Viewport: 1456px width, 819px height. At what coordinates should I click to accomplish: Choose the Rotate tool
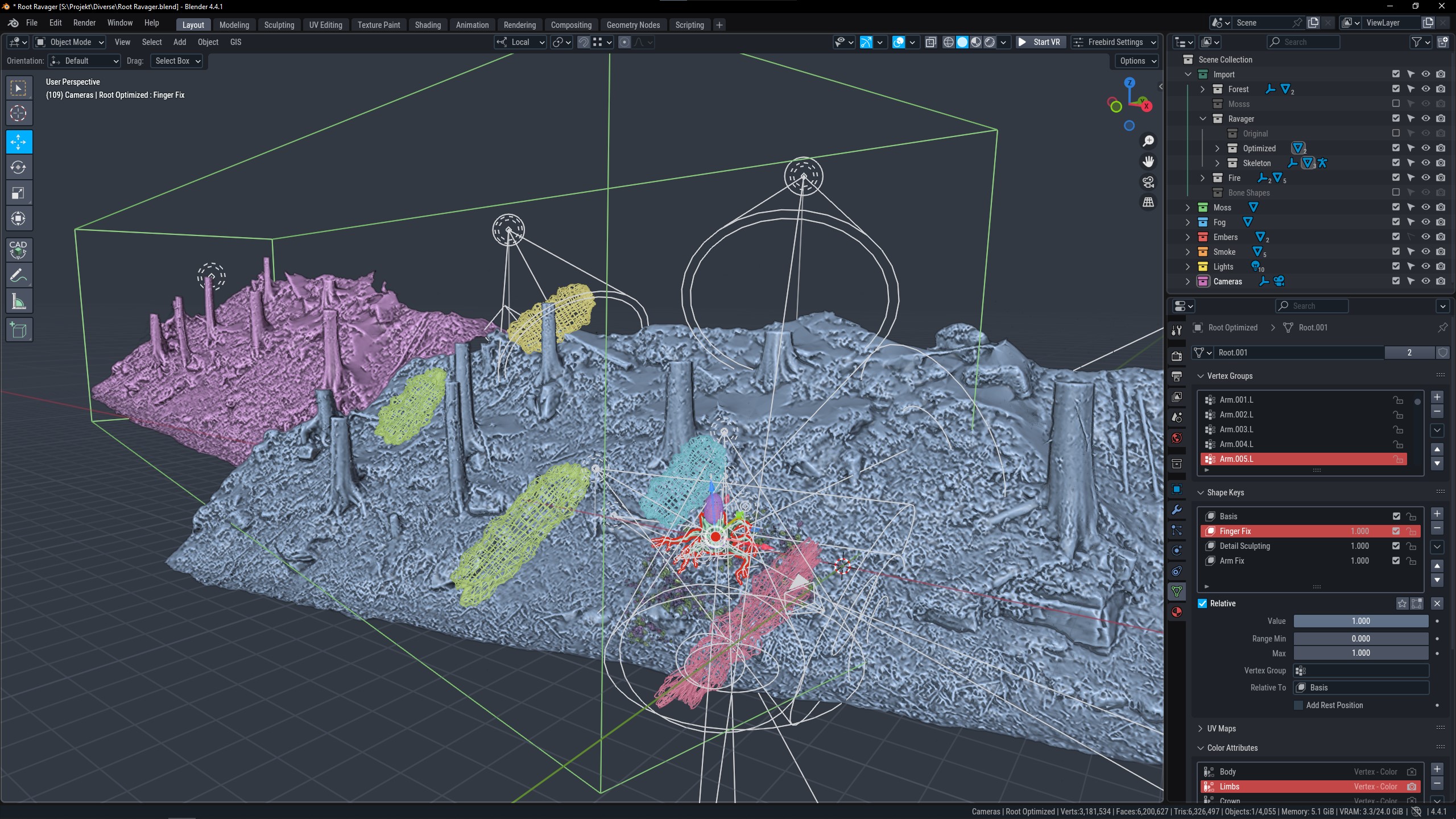(19, 167)
